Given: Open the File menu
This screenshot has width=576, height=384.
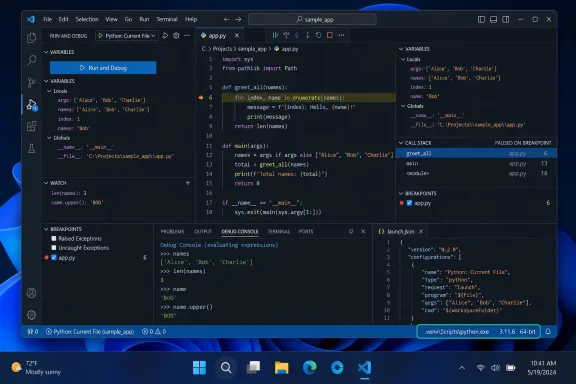Looking at the screenshot, I should click(x=47, y=19).
